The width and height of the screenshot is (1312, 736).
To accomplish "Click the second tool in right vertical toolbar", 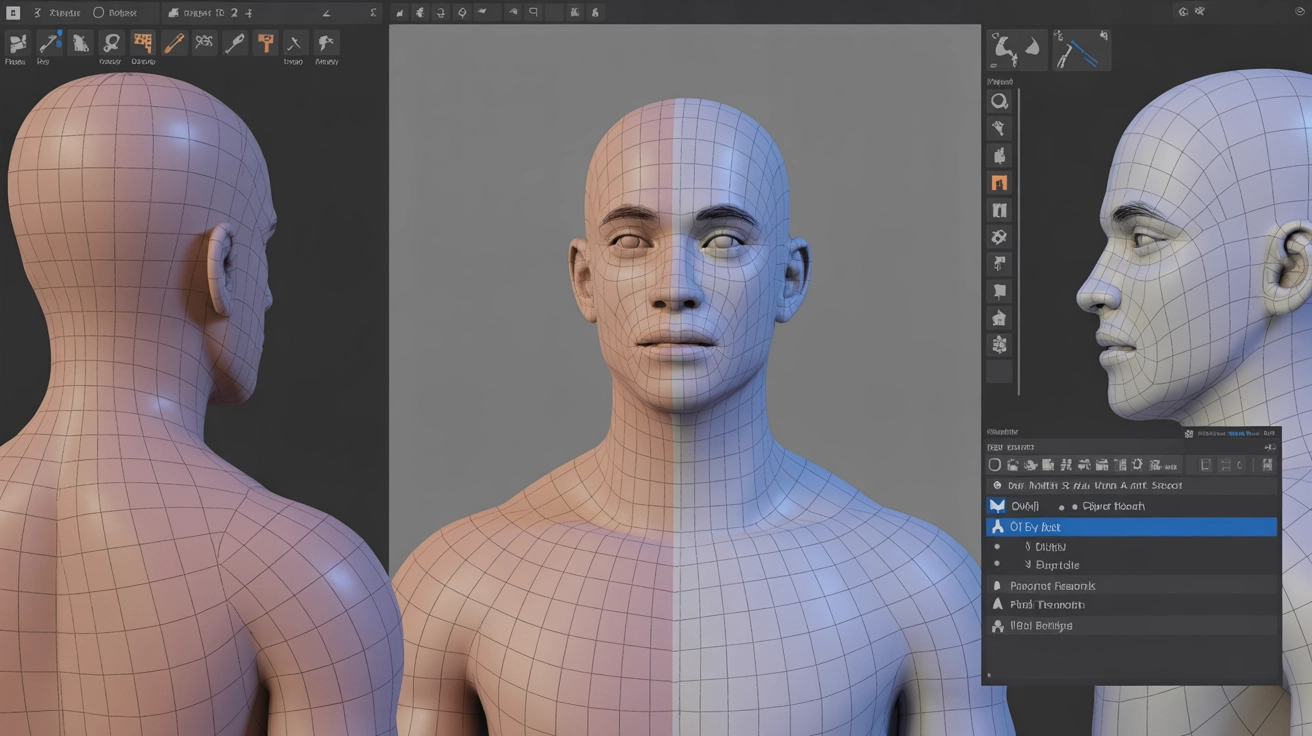I will point(999,128).
